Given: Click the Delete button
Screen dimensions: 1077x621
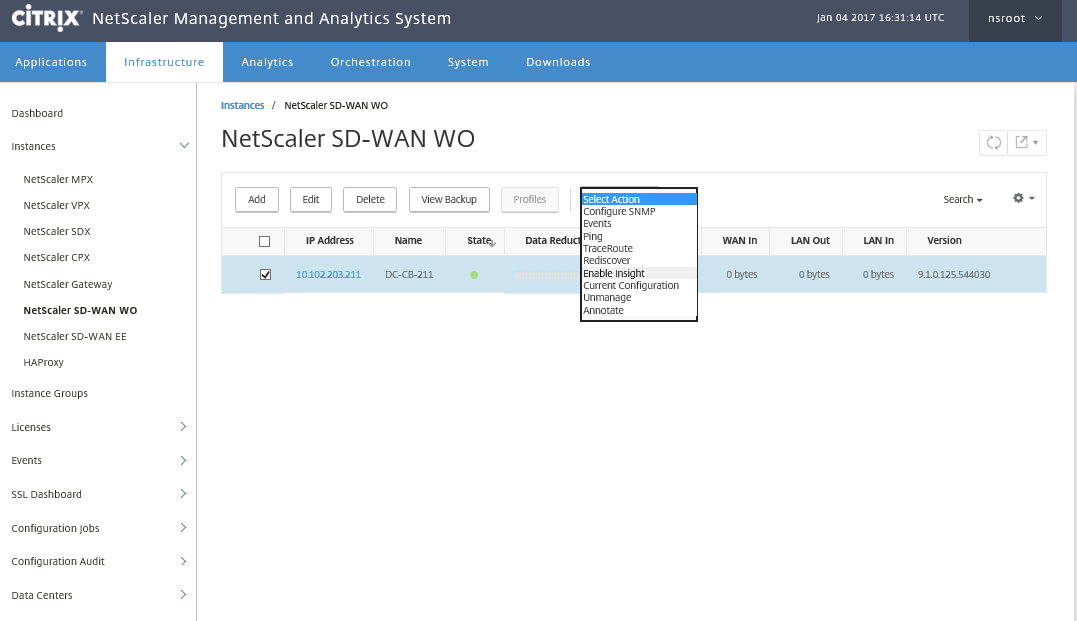Looking at the screenshot, I should tap(370, 199).
